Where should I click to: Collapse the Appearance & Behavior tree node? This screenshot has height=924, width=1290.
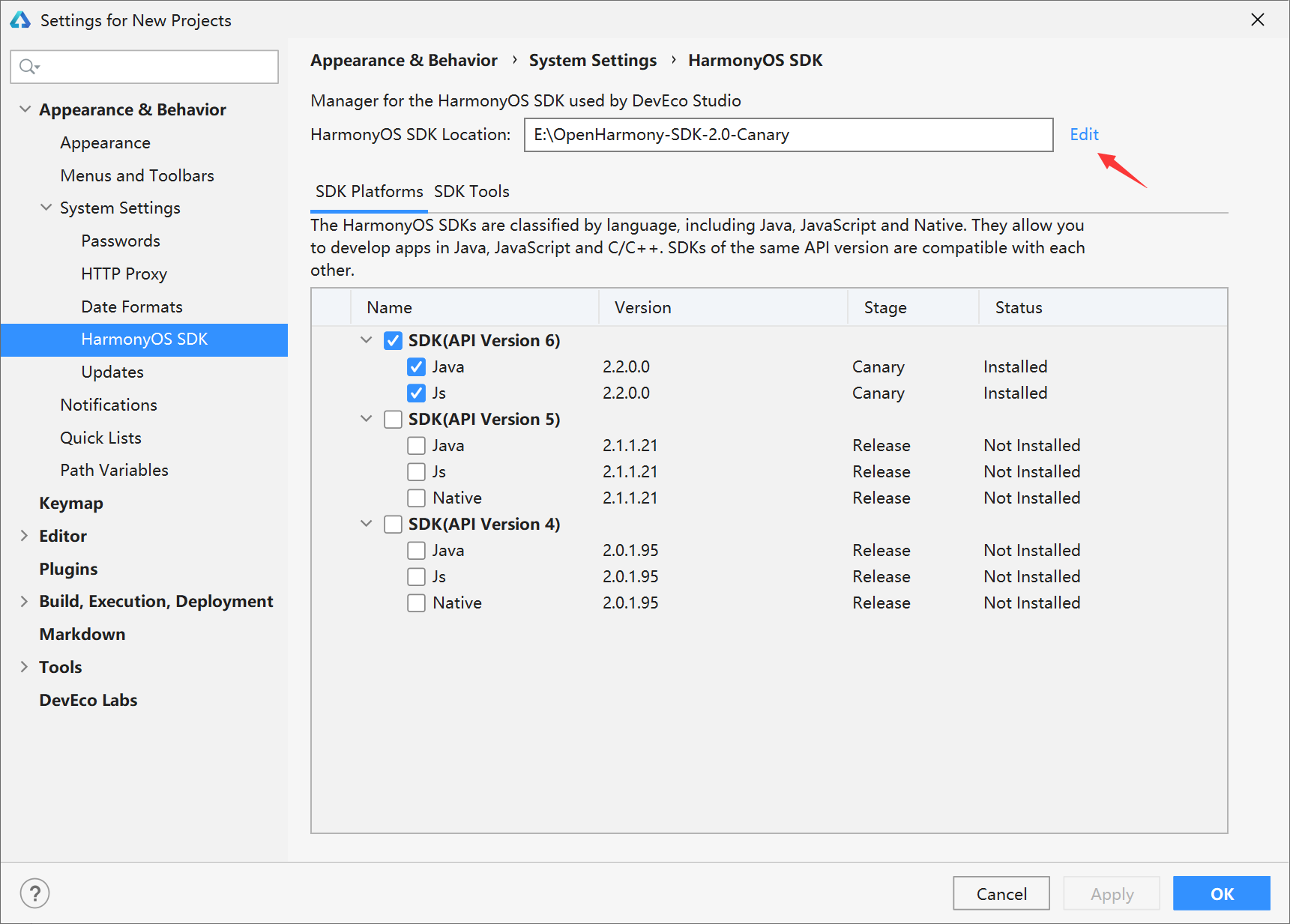point(25,109)
